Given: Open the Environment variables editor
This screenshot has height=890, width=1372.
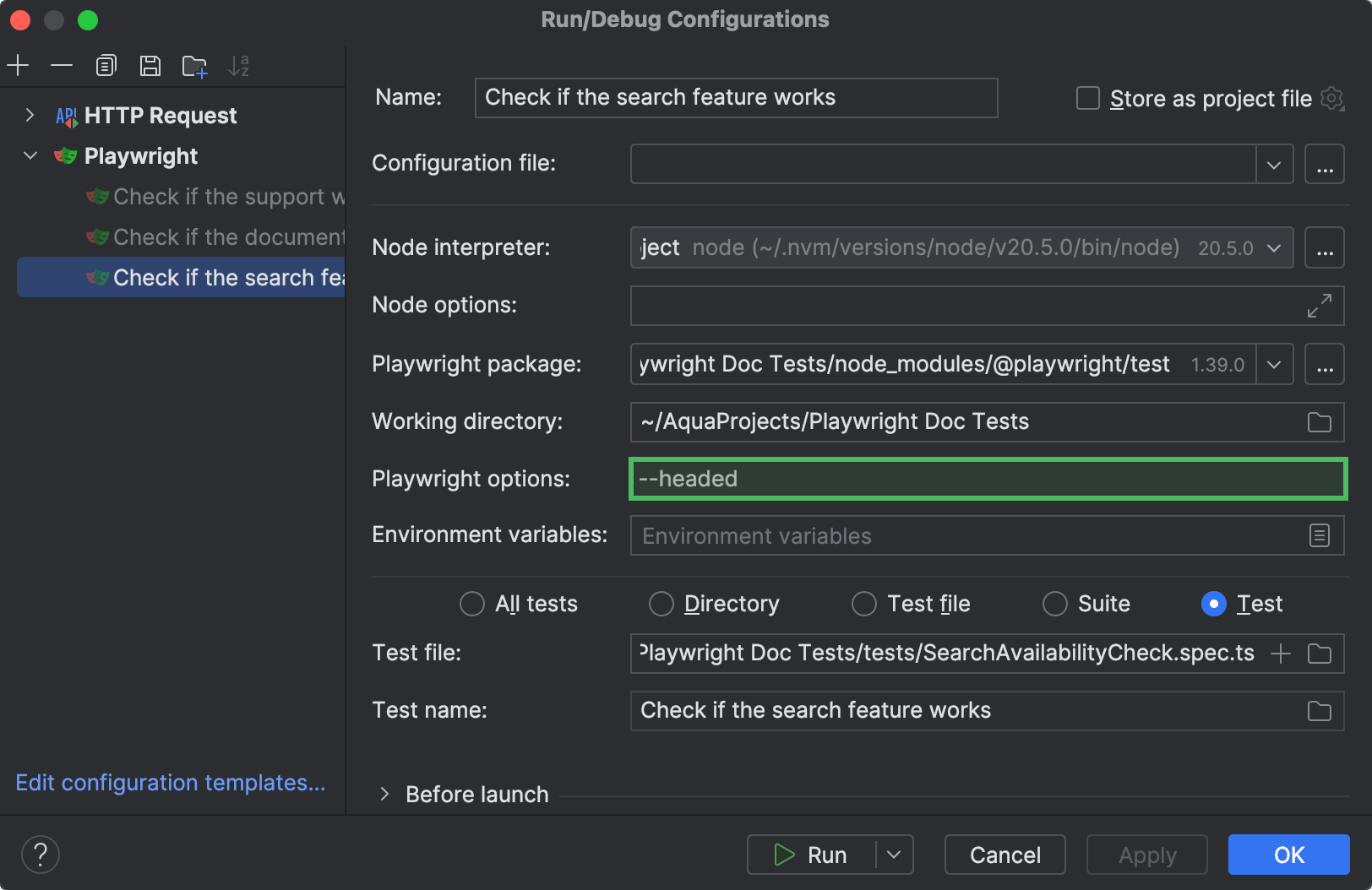Looking at the screenshot, I should pos(1319,535).
